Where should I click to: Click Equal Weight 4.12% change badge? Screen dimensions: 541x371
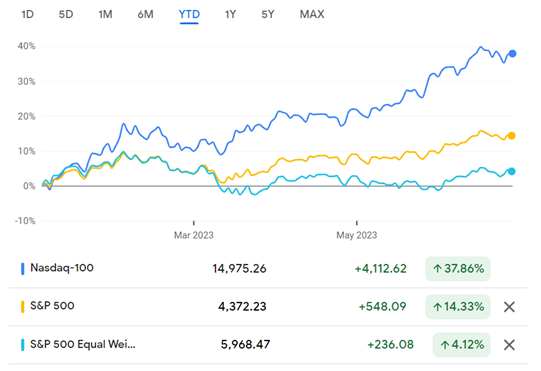(x=461, y=345)
